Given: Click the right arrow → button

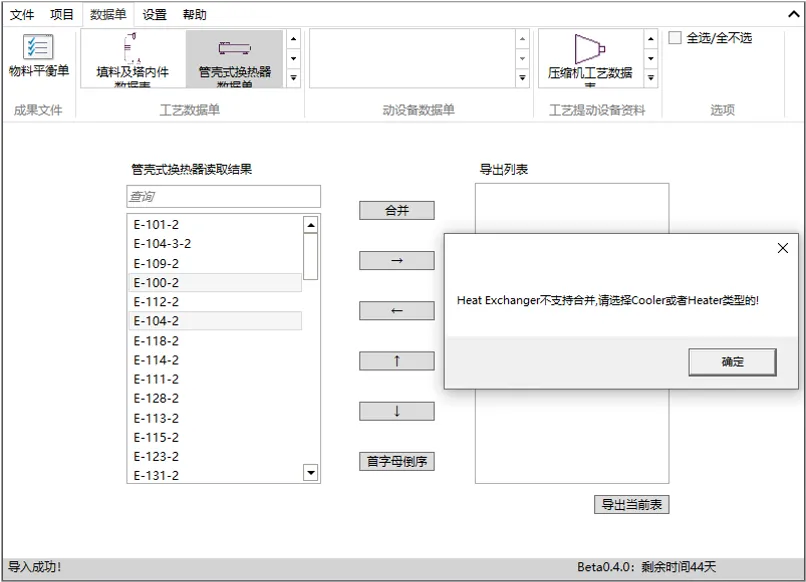Looking at the screenshot, I should pos(396,261).
